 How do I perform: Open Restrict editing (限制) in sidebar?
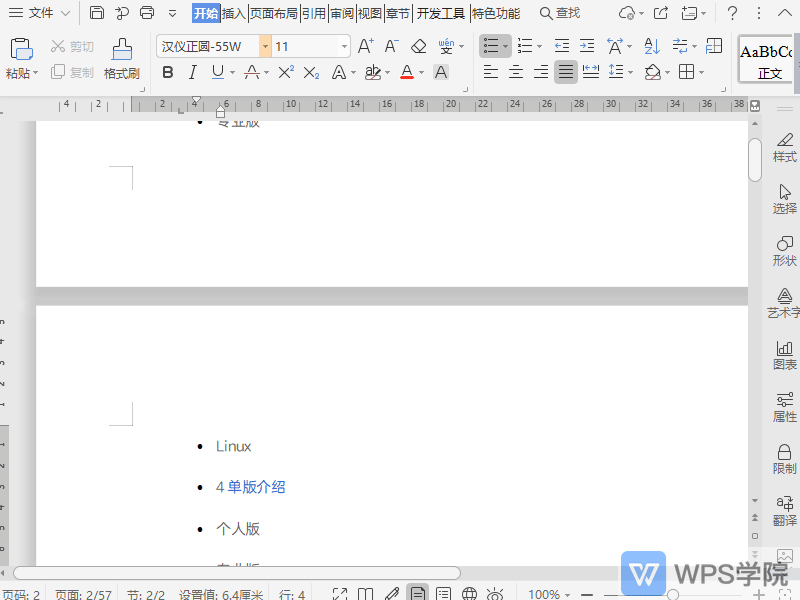point(784,459)
